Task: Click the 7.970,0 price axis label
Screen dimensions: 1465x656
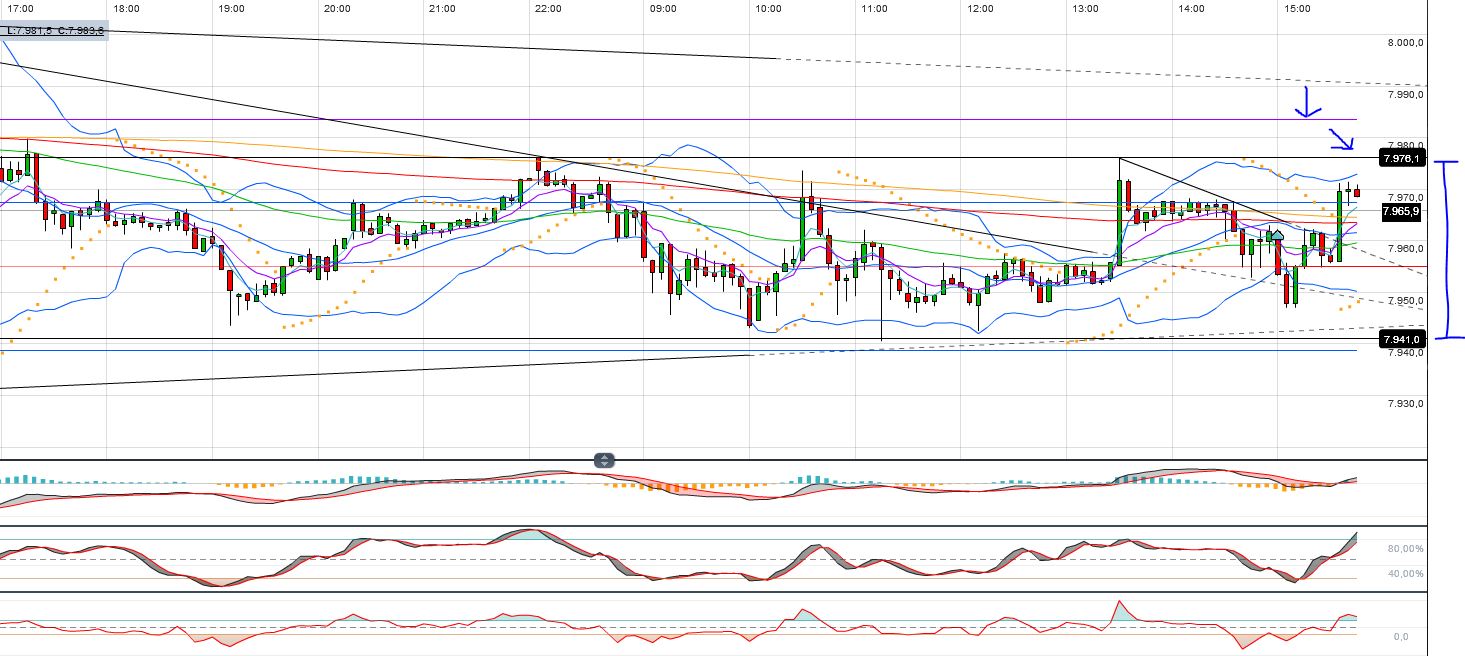Action: click(1406, 197)
